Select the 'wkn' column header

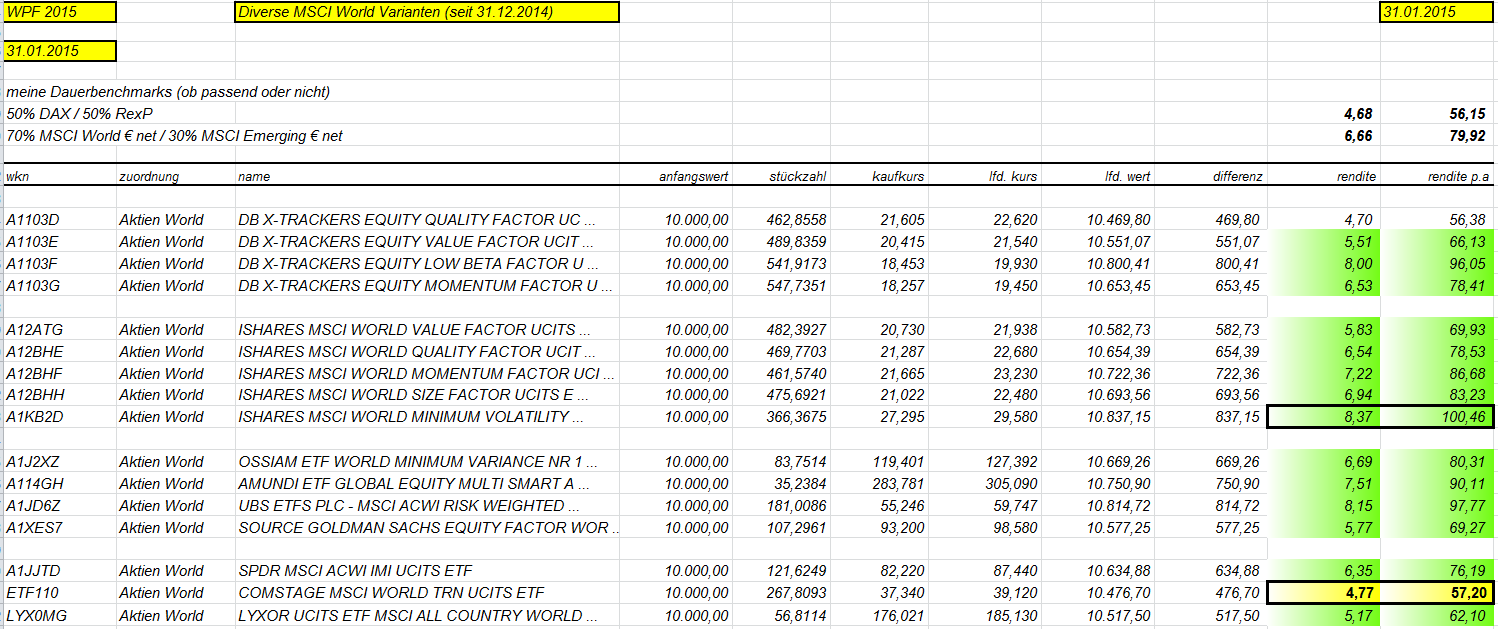pos(17,176)
